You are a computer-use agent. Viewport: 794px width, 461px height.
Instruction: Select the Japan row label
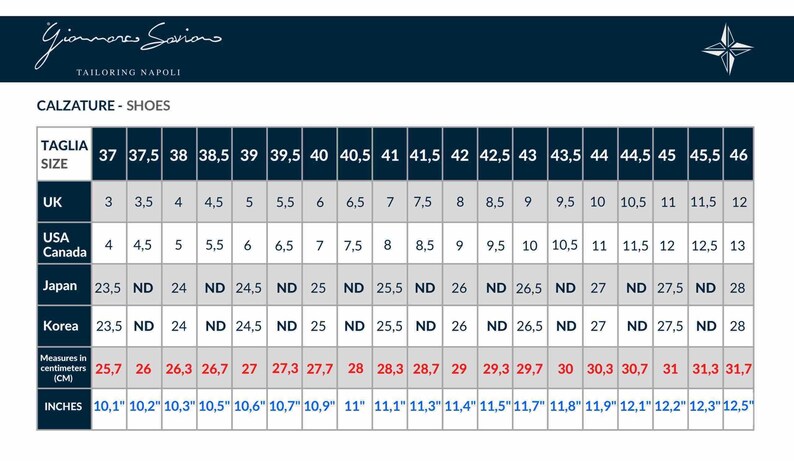point(64,285)
